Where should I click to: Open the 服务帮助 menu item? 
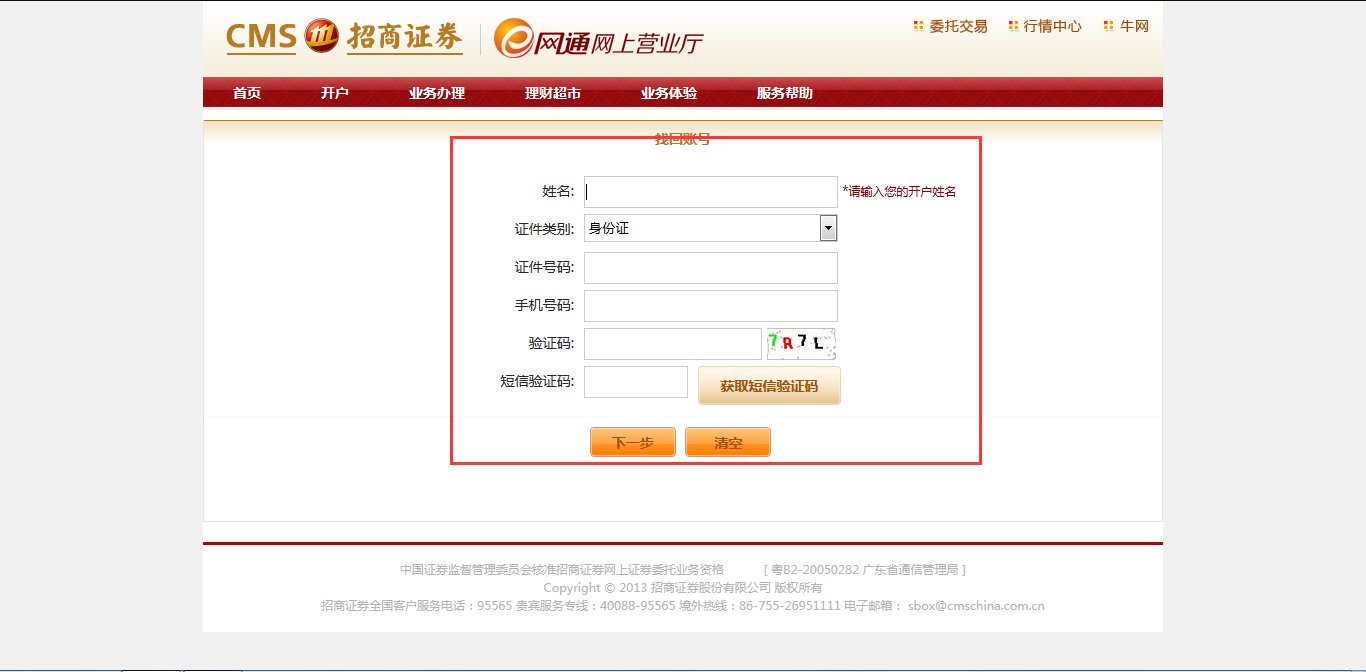[x=785, y=92]
